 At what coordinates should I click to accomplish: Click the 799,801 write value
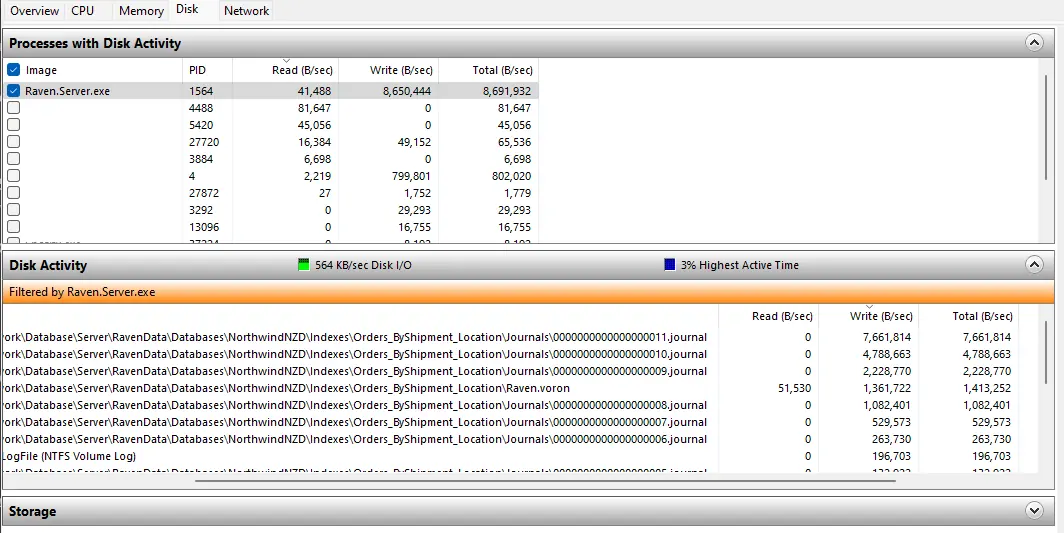click(411, 176)
